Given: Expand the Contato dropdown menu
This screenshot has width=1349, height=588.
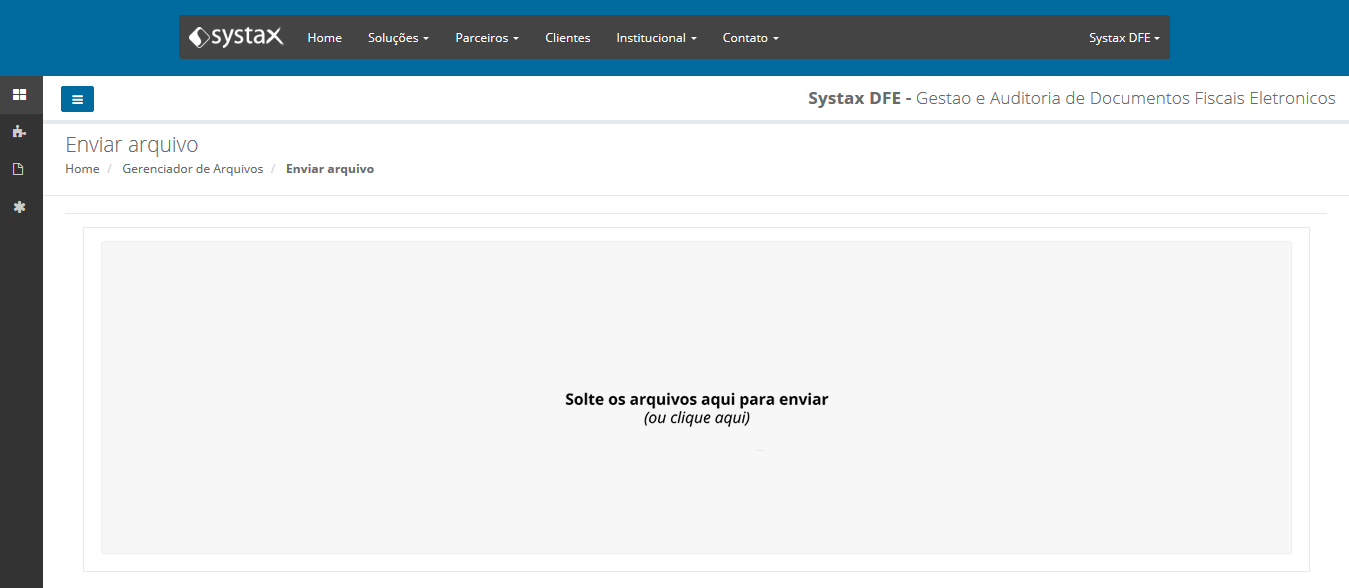Looking at the screenshot, I should pos(750,38).
